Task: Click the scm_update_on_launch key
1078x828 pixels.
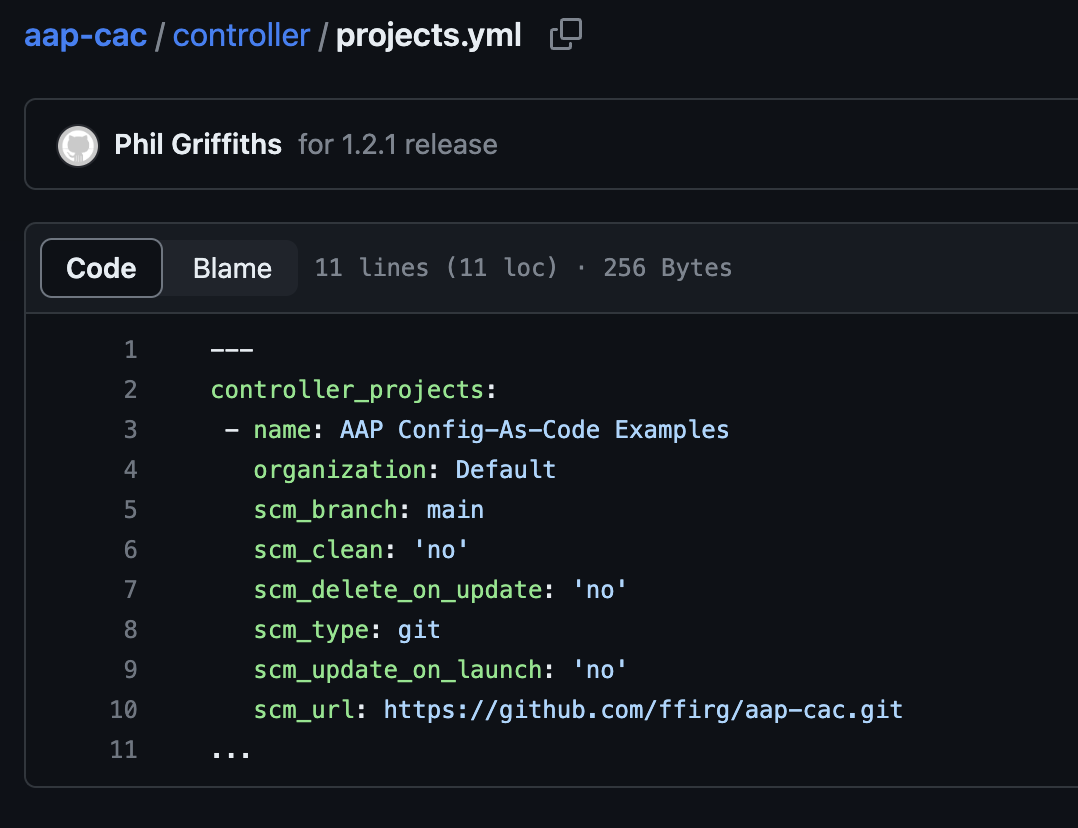Action: tap(398, 669)
